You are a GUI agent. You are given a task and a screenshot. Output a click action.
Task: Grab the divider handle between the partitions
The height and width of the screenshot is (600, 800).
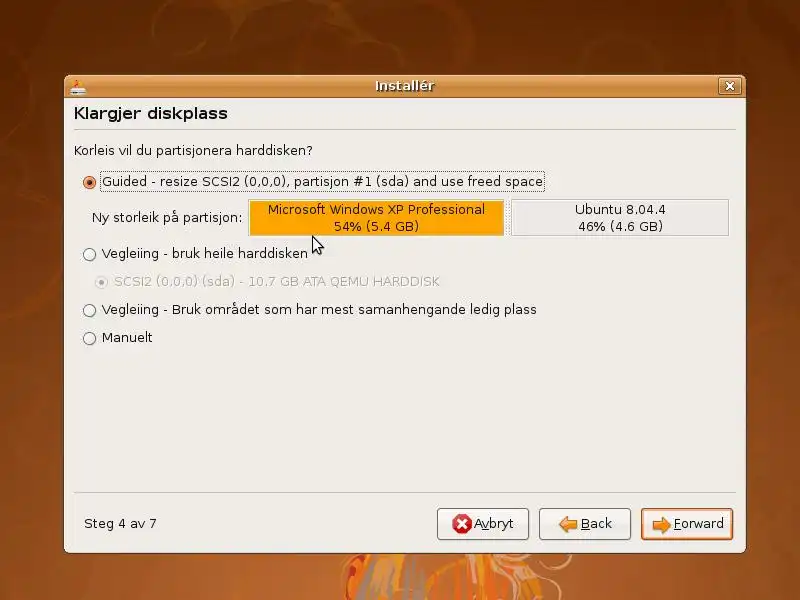508,218
